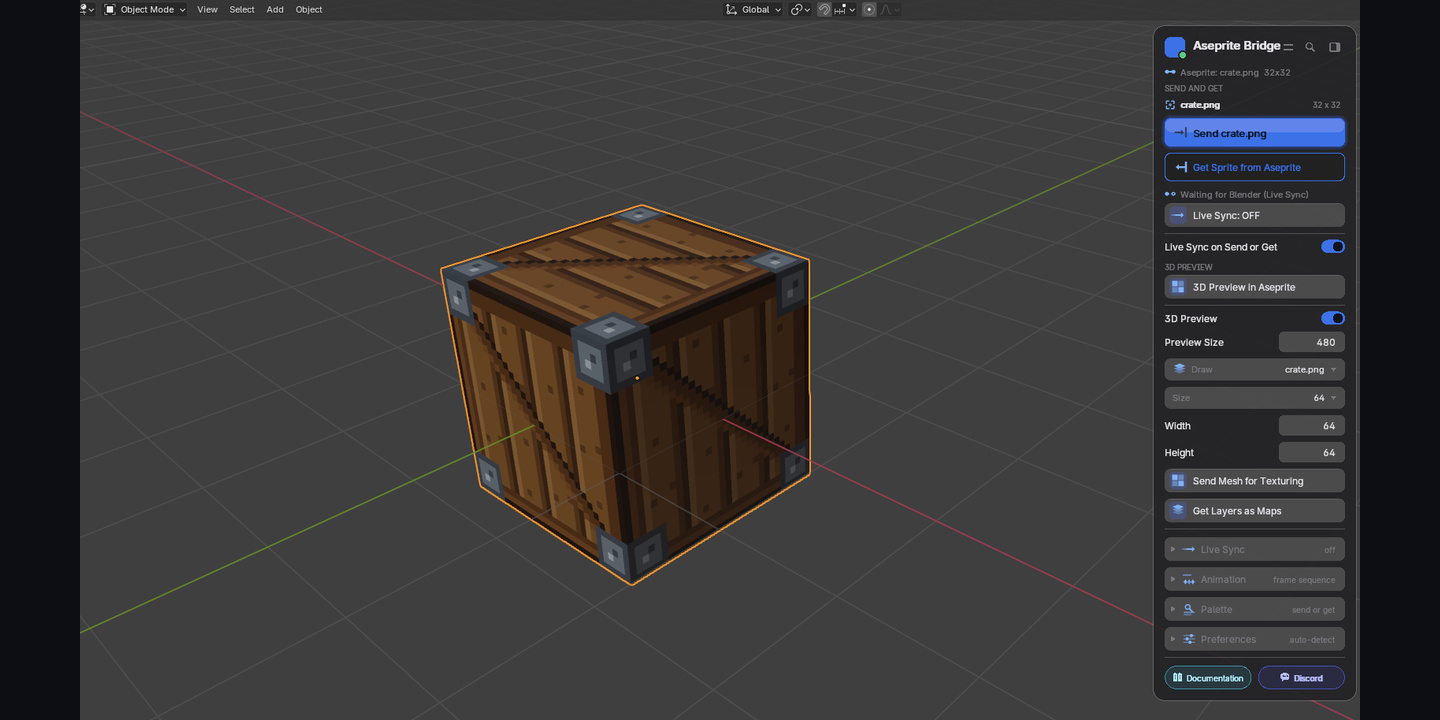Toggle the Live Sync on Send or Get switch
The image size is (1440, 720).
coord(1333,246)
